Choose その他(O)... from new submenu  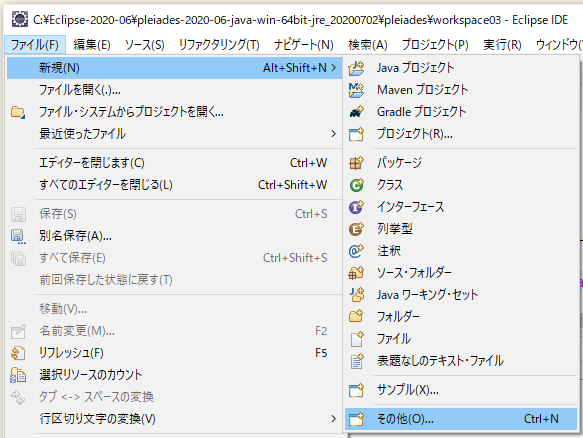click(461, 419)
